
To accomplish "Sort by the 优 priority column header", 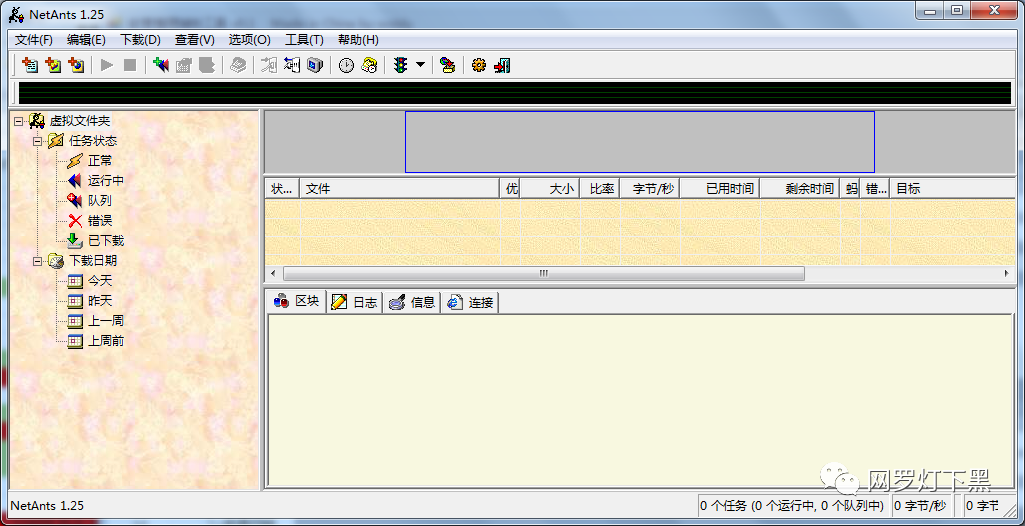I will pos(510,189).
